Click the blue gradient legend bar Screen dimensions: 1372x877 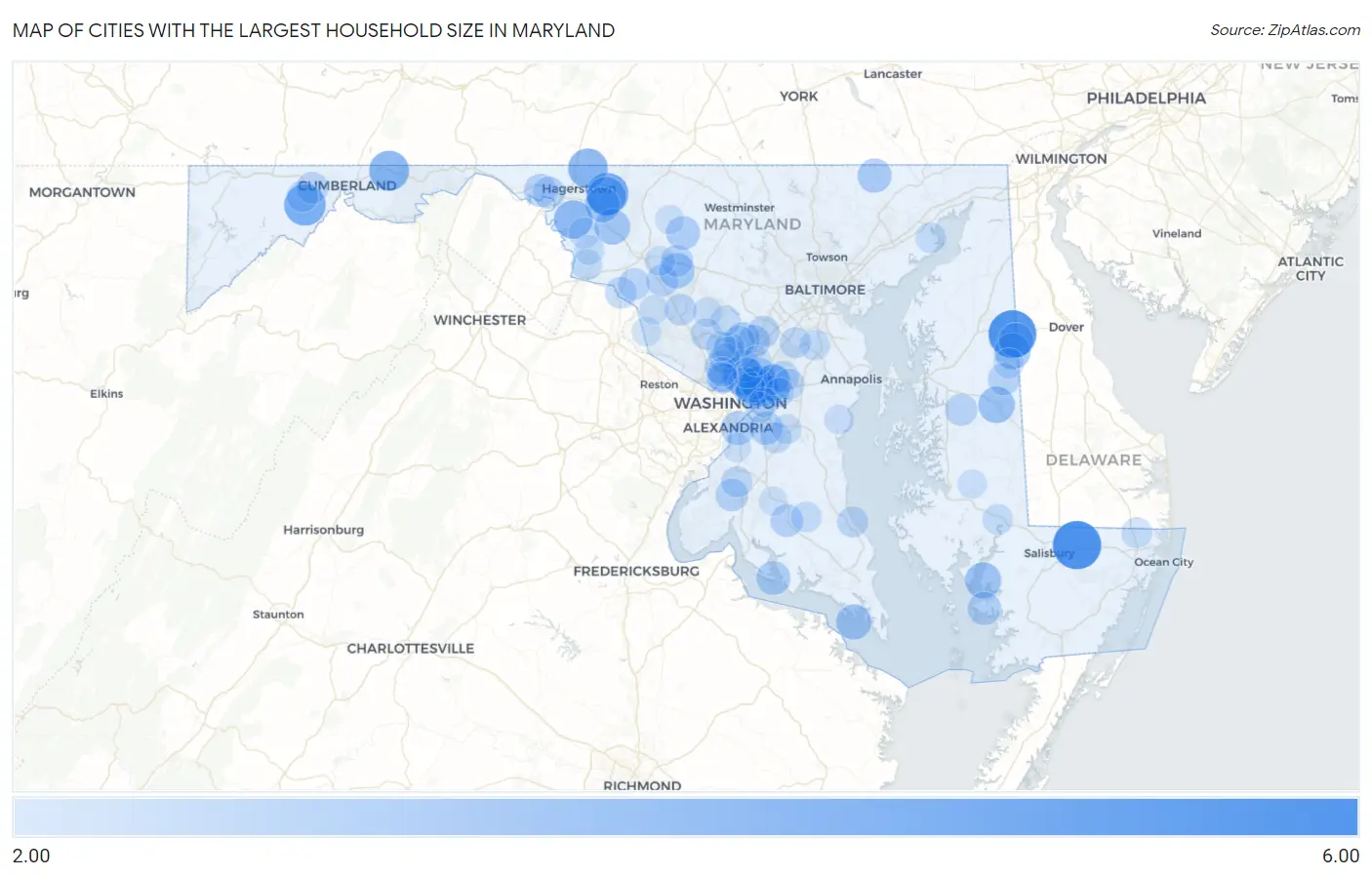click(686, 817)
